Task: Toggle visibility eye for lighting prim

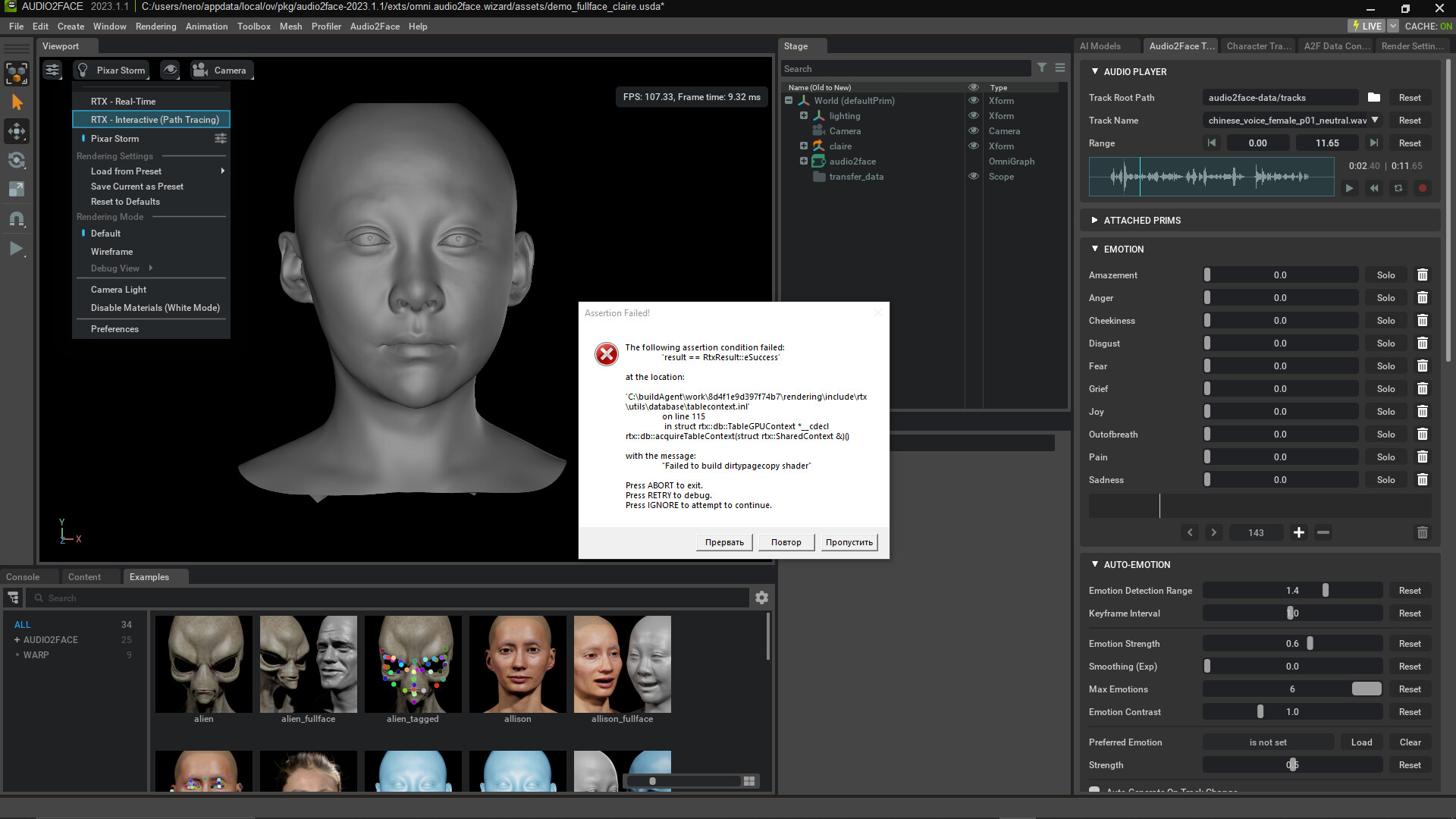Action: pyautogui.click(x=973, y=116)
